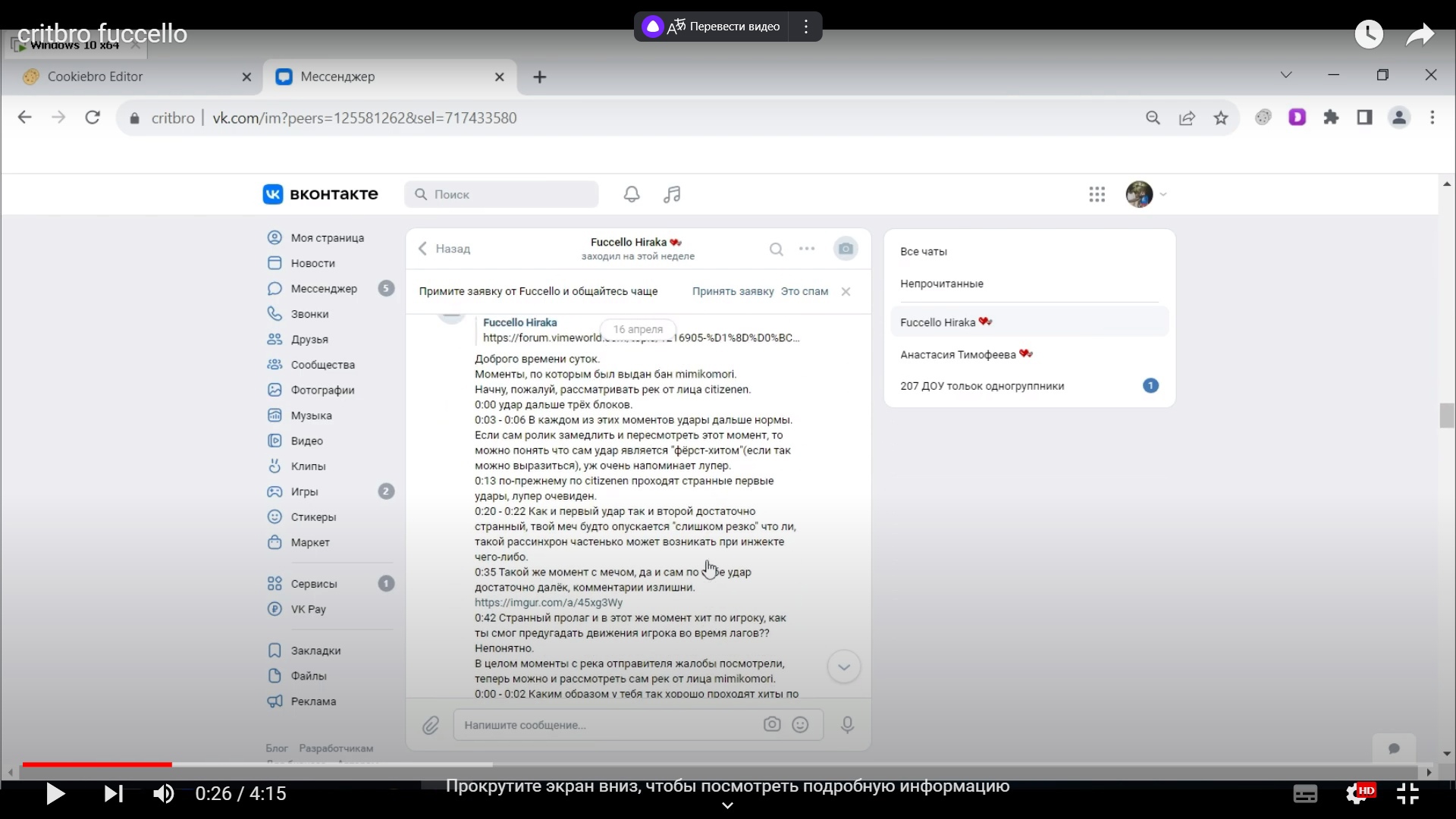Click the Принять заявку link
Viewport: 1456px width, 819px height.
(x=733, y=291)
